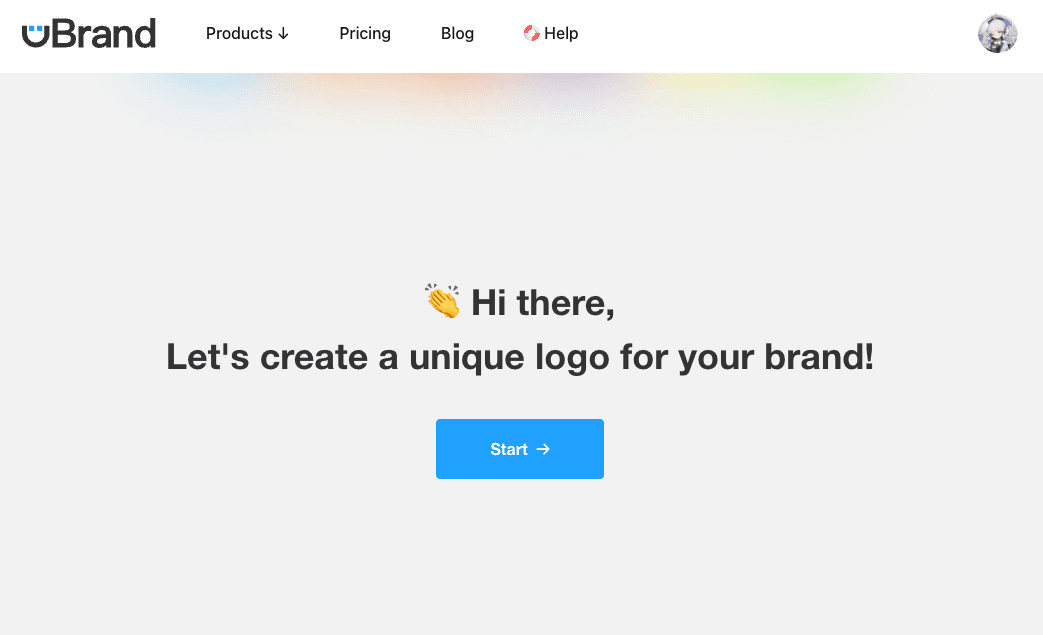The image size is (1043, 635).
Task: Click the arrow inside the Start button
Action: click(x=543, y=449)
